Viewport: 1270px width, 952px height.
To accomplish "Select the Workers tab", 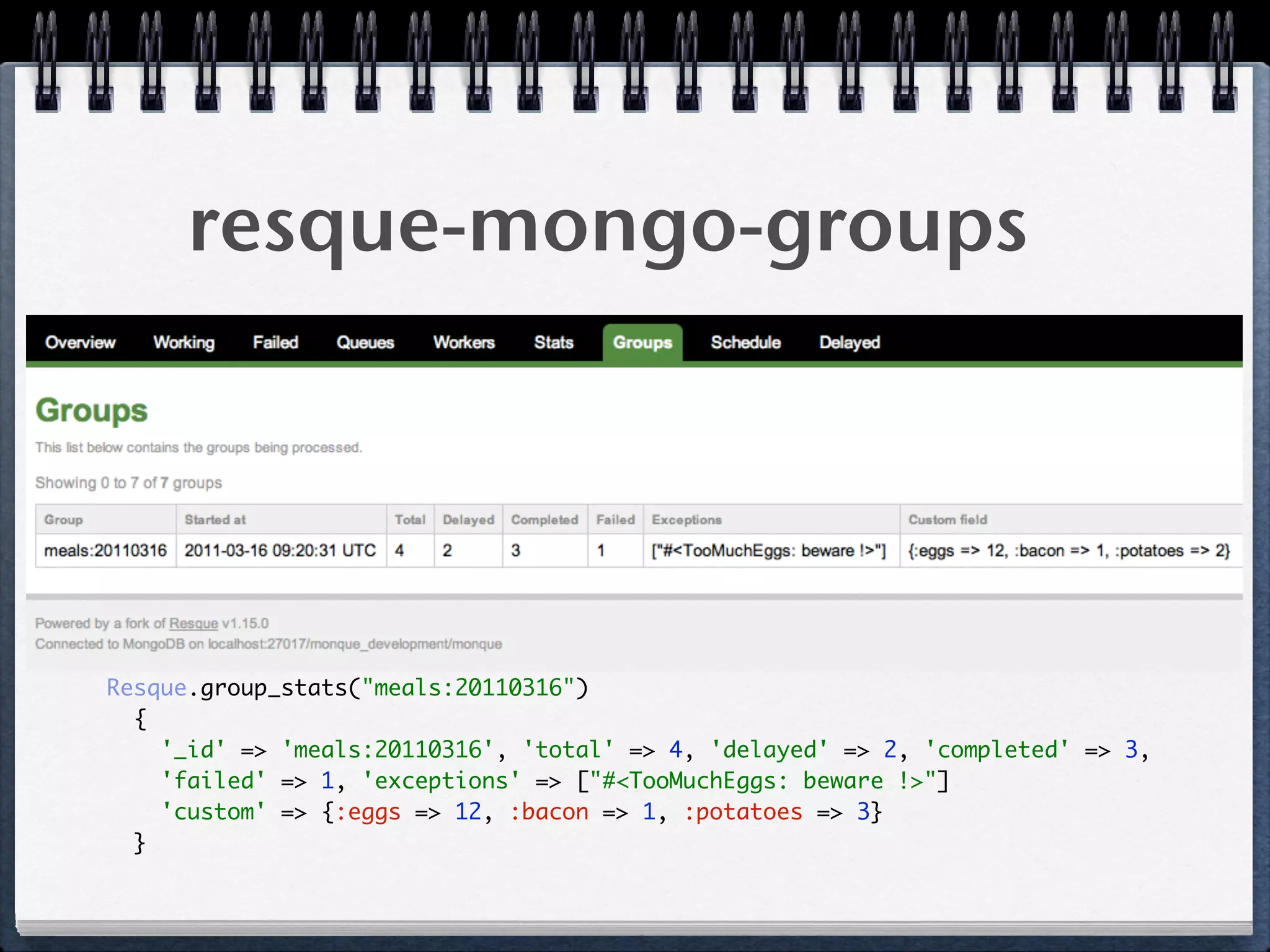I will tap(464, 343).
